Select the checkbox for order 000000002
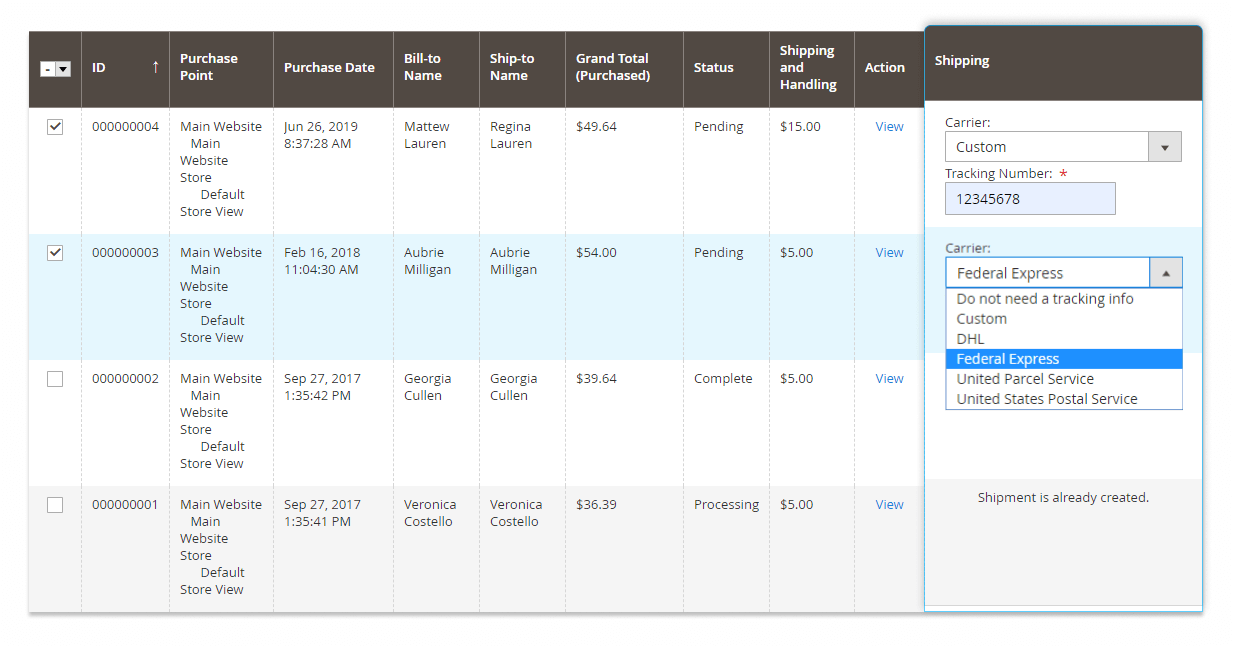 (x=55, y=379)
